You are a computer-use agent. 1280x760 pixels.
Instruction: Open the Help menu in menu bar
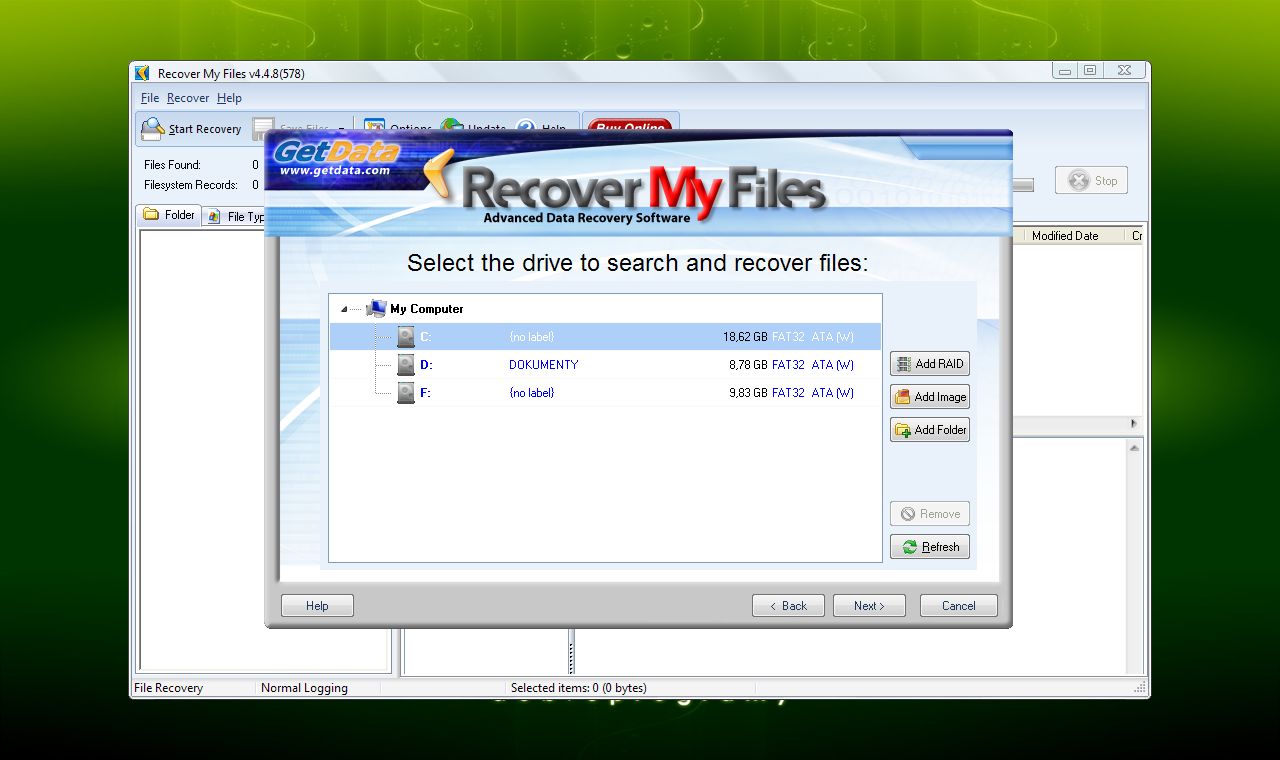tap(229, 98)
